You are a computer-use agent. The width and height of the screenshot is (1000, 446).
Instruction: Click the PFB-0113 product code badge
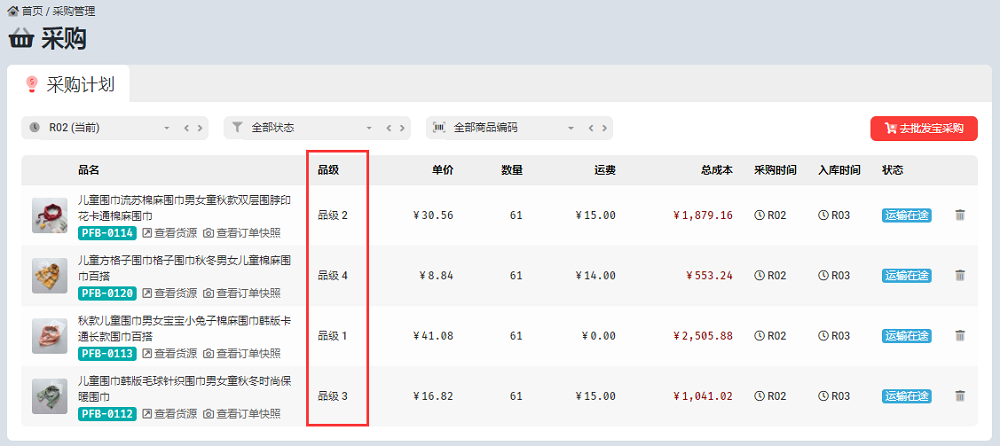[106, 353]
